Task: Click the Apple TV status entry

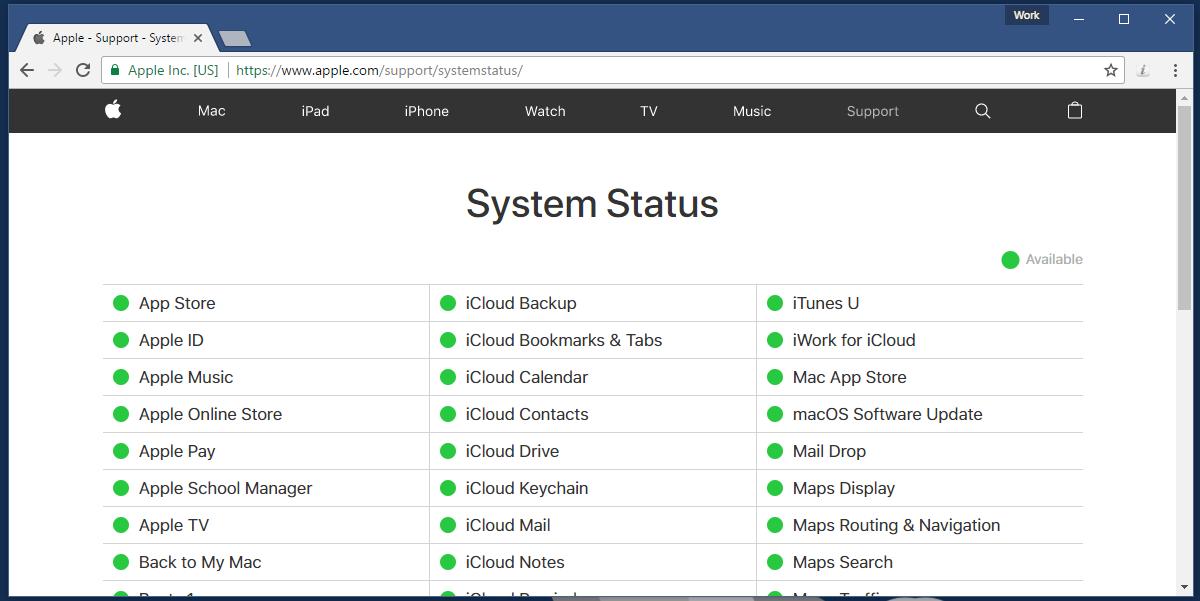Action: click(x=174, y=525)
